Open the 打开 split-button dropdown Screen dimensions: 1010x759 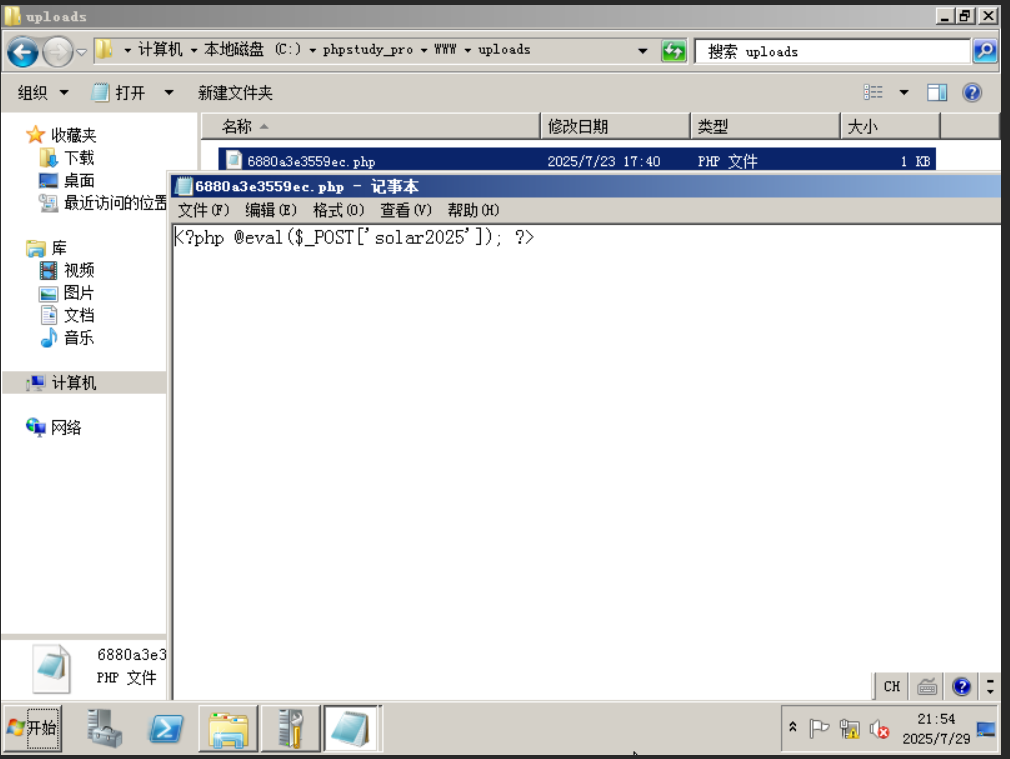point(166,92)
